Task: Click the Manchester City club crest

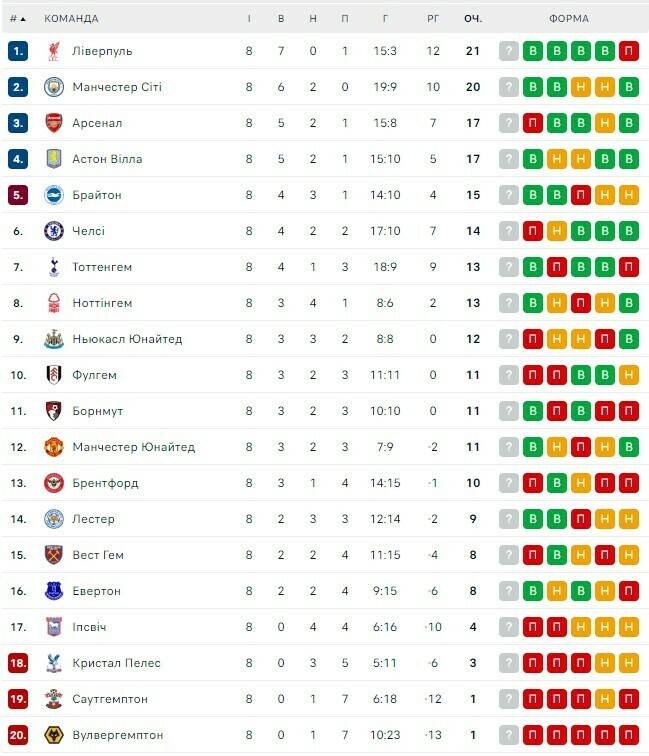Action: [x=54, y=87]
